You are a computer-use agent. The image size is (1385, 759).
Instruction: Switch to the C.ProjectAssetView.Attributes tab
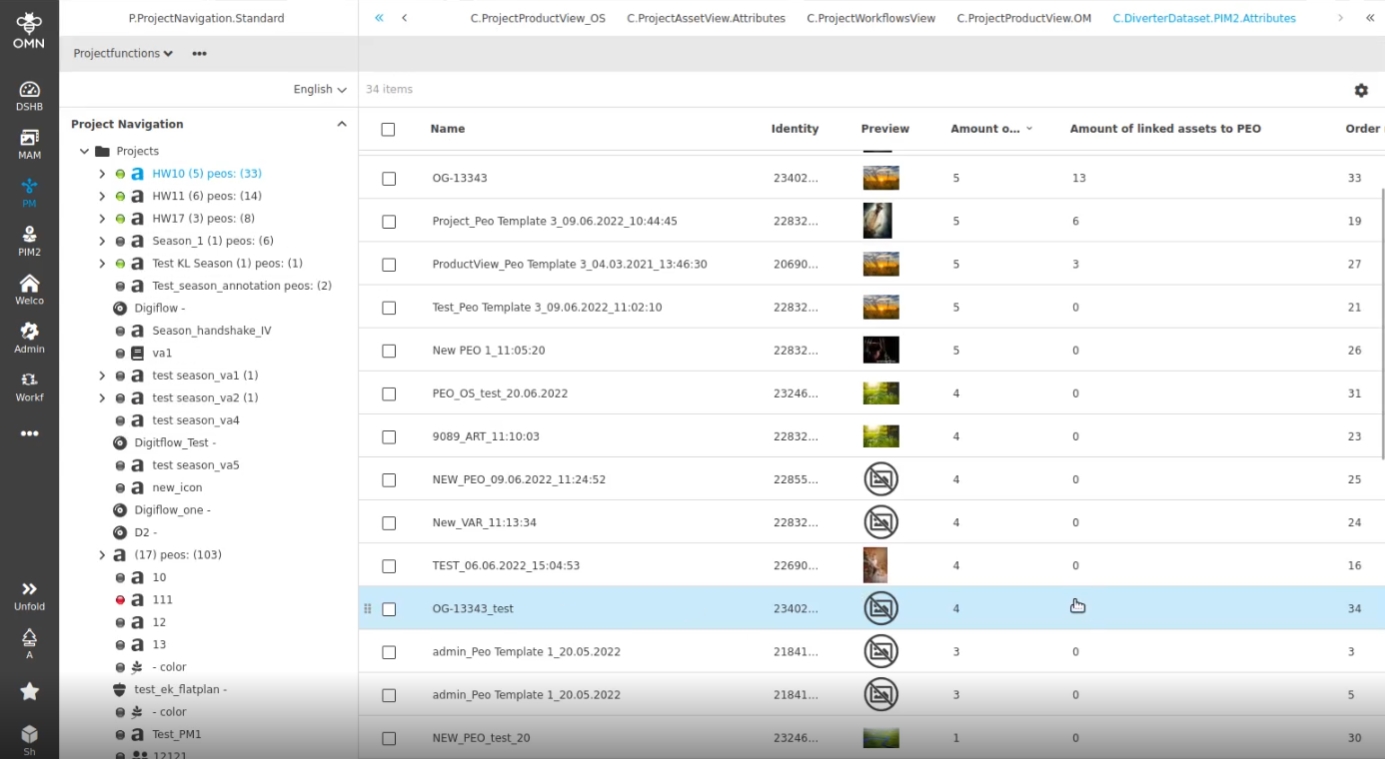[x=706, y=18]
